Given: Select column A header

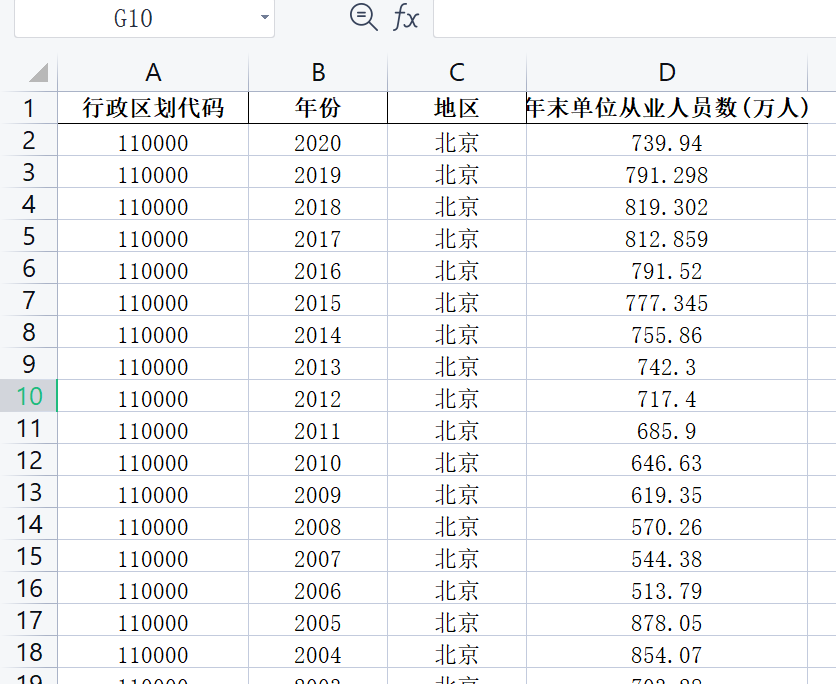Looking at the screenshot, I should 153,73.
